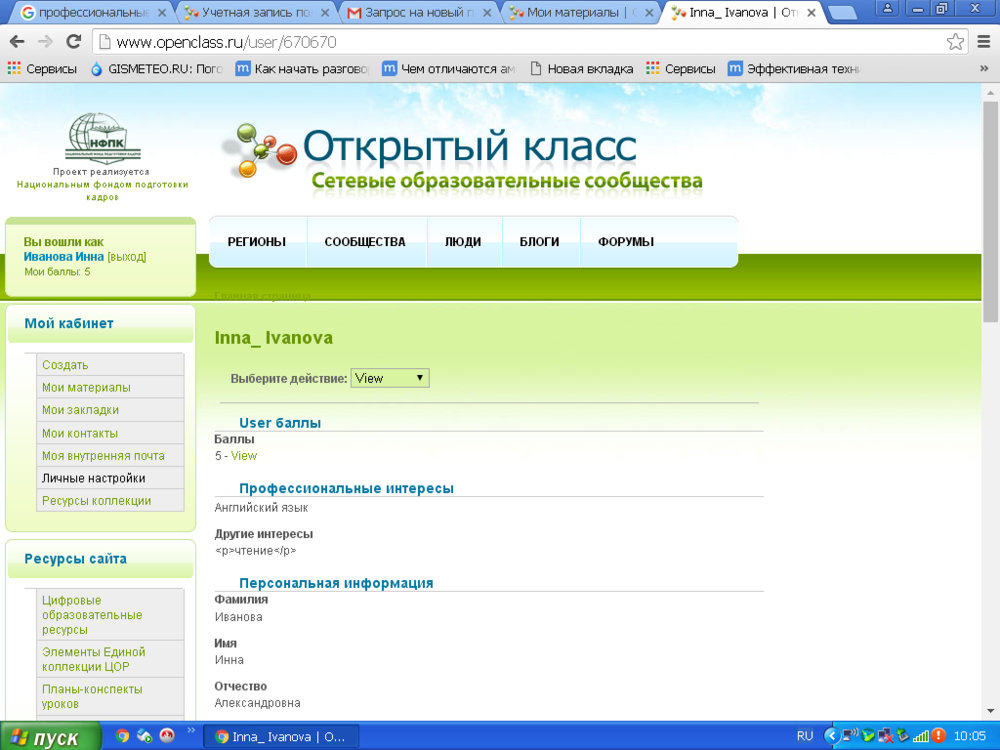Viewport: 1000px width, 750px height.
Task: Expand the 'Выберите действие' View dropdown
Action: point(390,378)
